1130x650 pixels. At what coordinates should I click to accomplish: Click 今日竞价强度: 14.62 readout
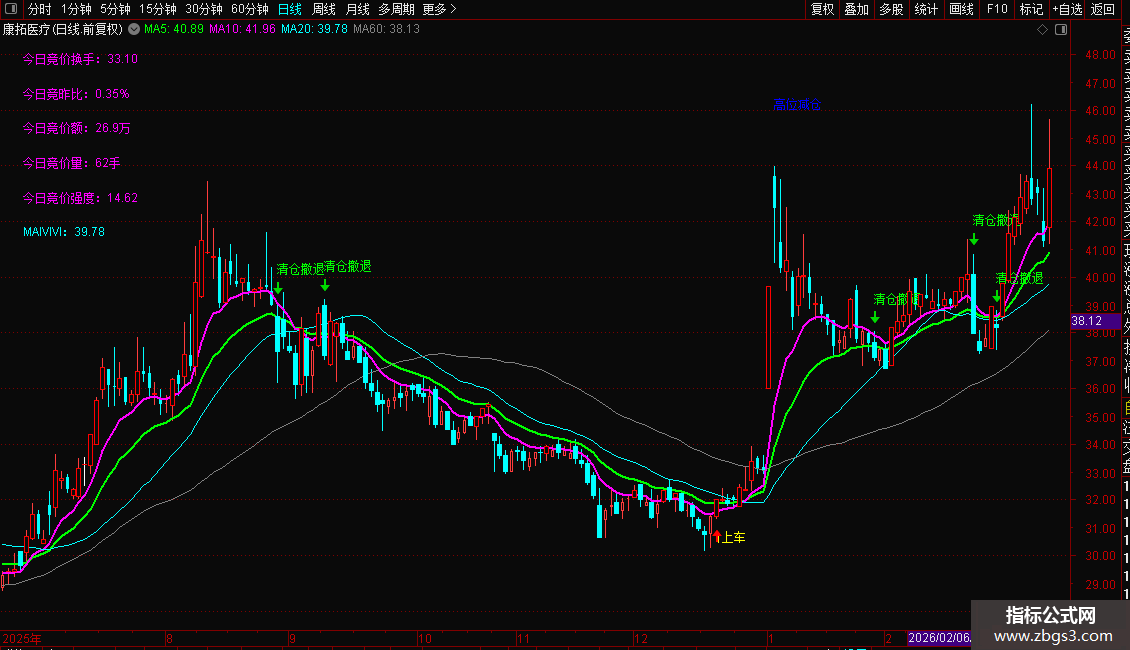80,198
